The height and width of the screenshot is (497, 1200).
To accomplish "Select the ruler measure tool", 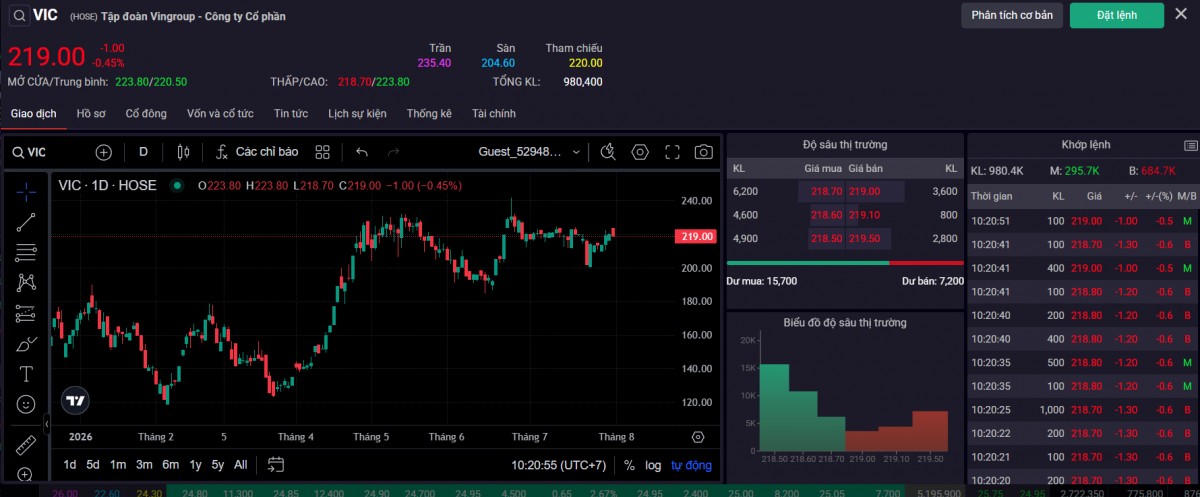I will click(x=26, y=444).
